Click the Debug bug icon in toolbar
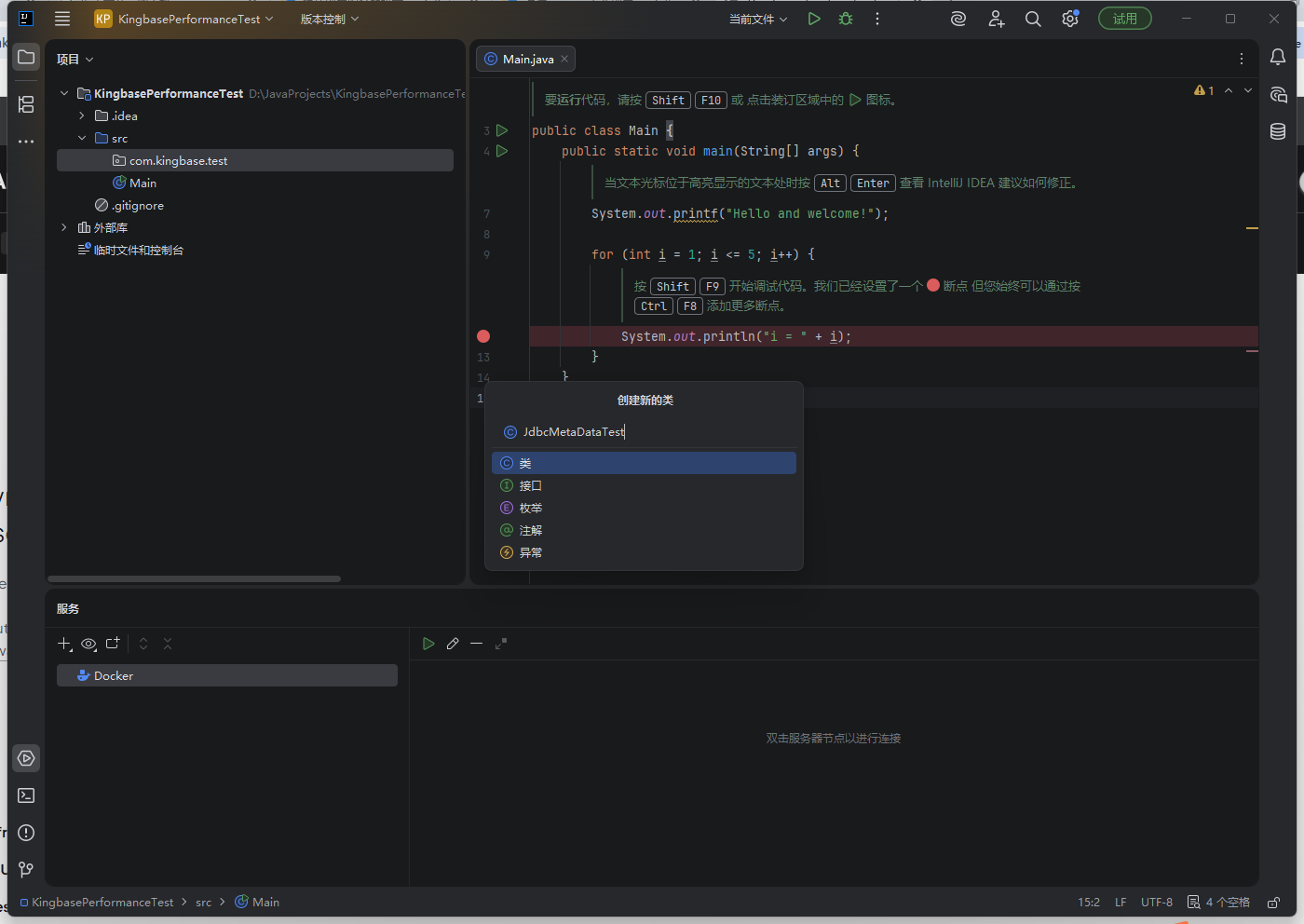 tap(846, 19)
